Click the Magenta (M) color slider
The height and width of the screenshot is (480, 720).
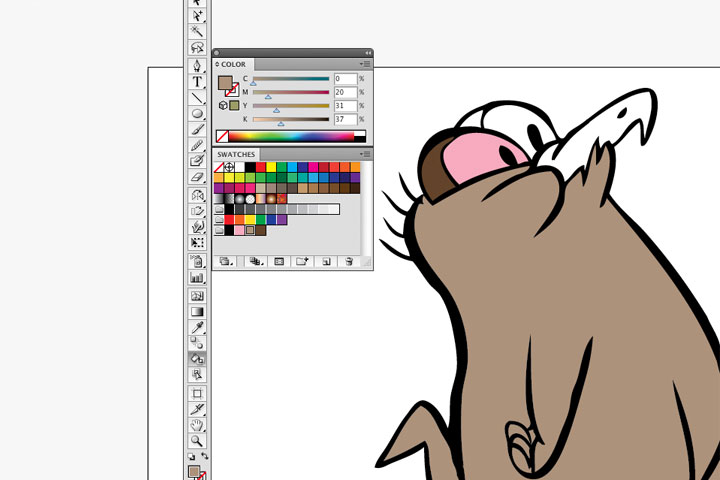[291, 92]
